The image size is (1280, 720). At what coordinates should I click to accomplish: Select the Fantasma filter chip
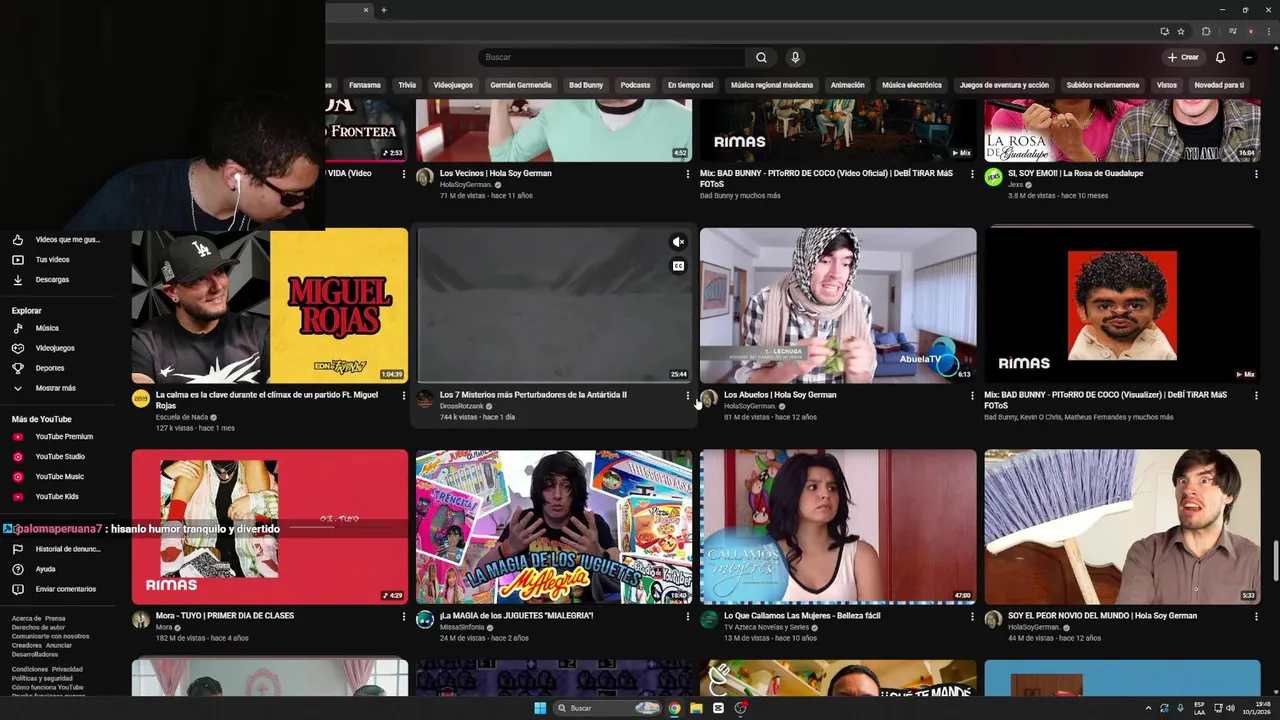point(365,85)
